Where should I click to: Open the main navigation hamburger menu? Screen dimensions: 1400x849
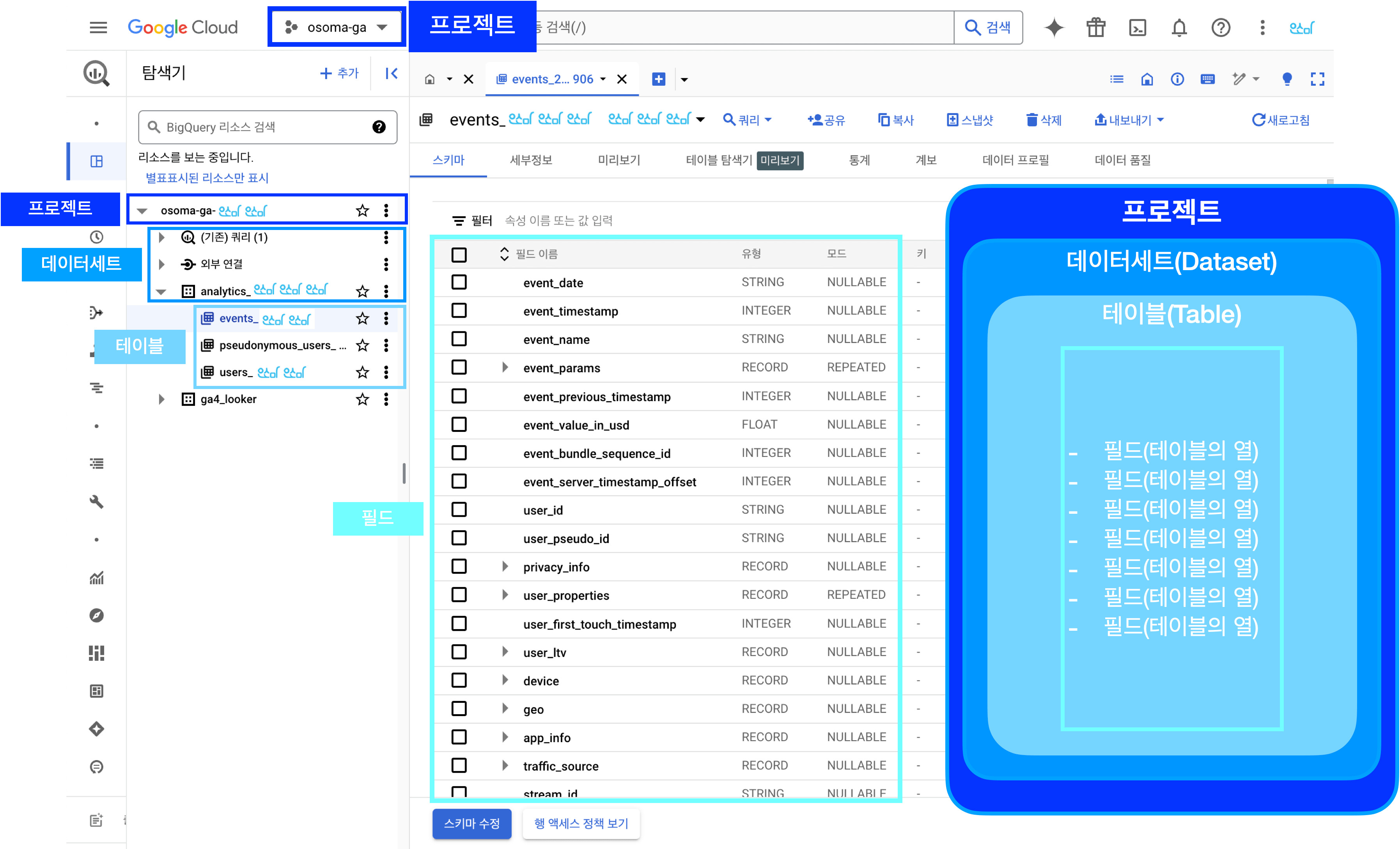pos(98,27)
